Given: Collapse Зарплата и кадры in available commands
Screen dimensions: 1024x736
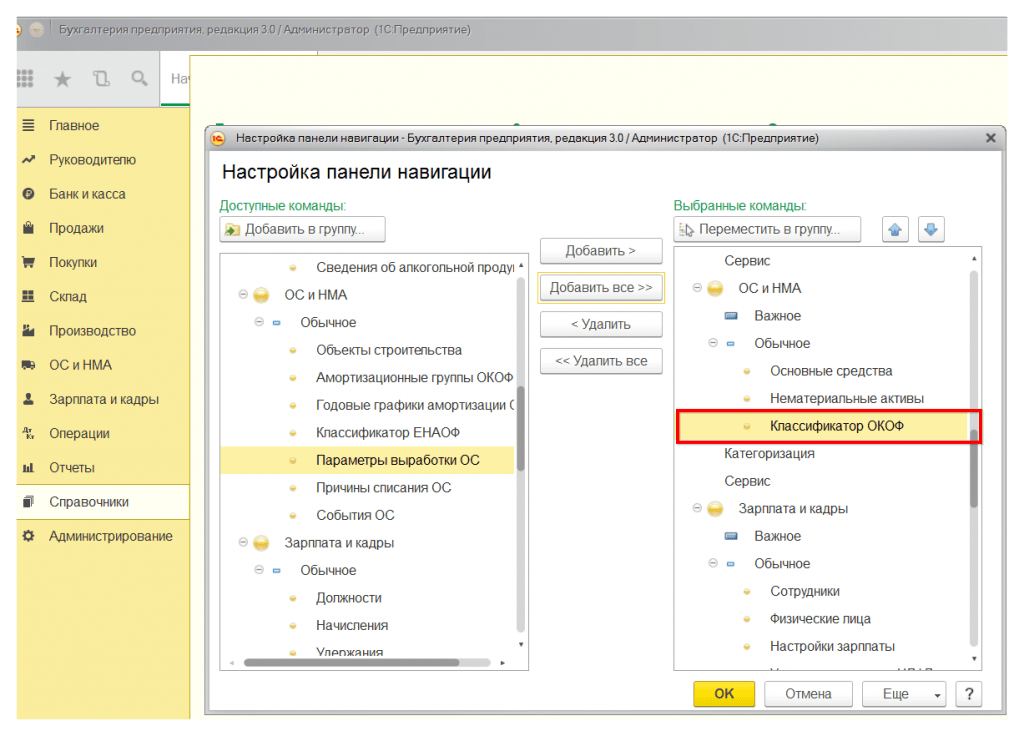Looking at the screenshot, I should (243, 542).
